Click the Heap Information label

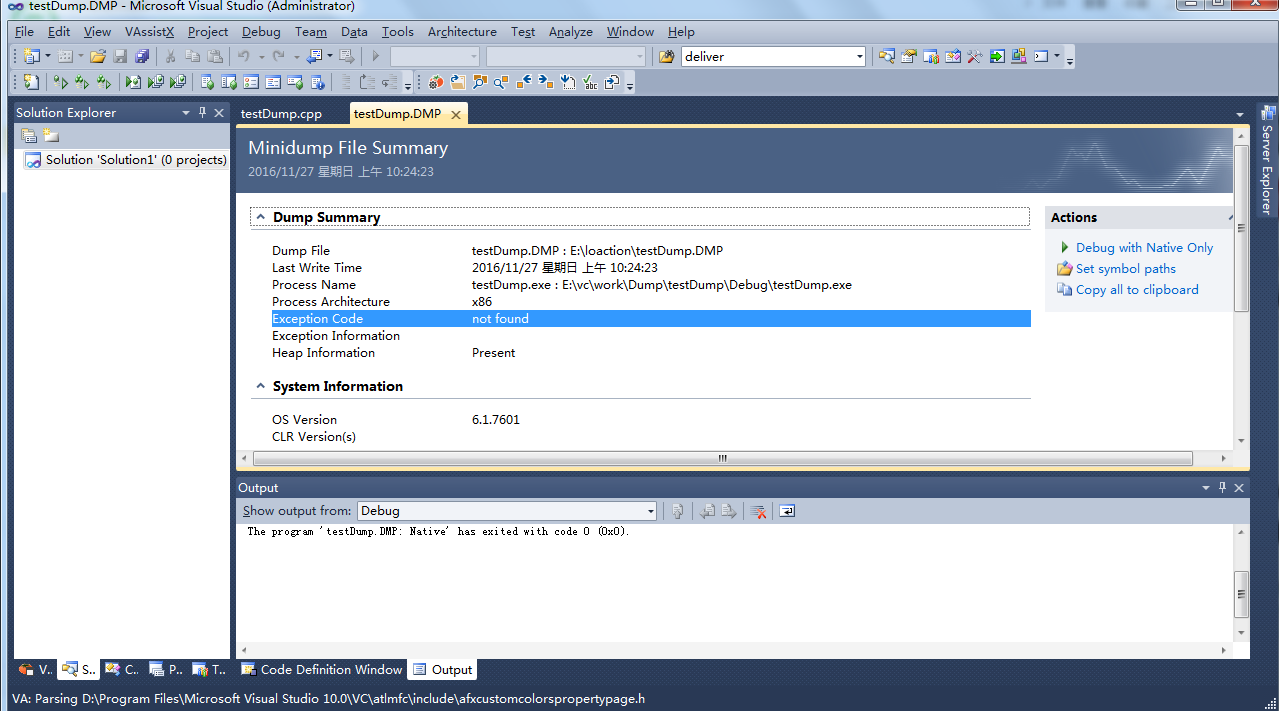[x=323, y=353]
